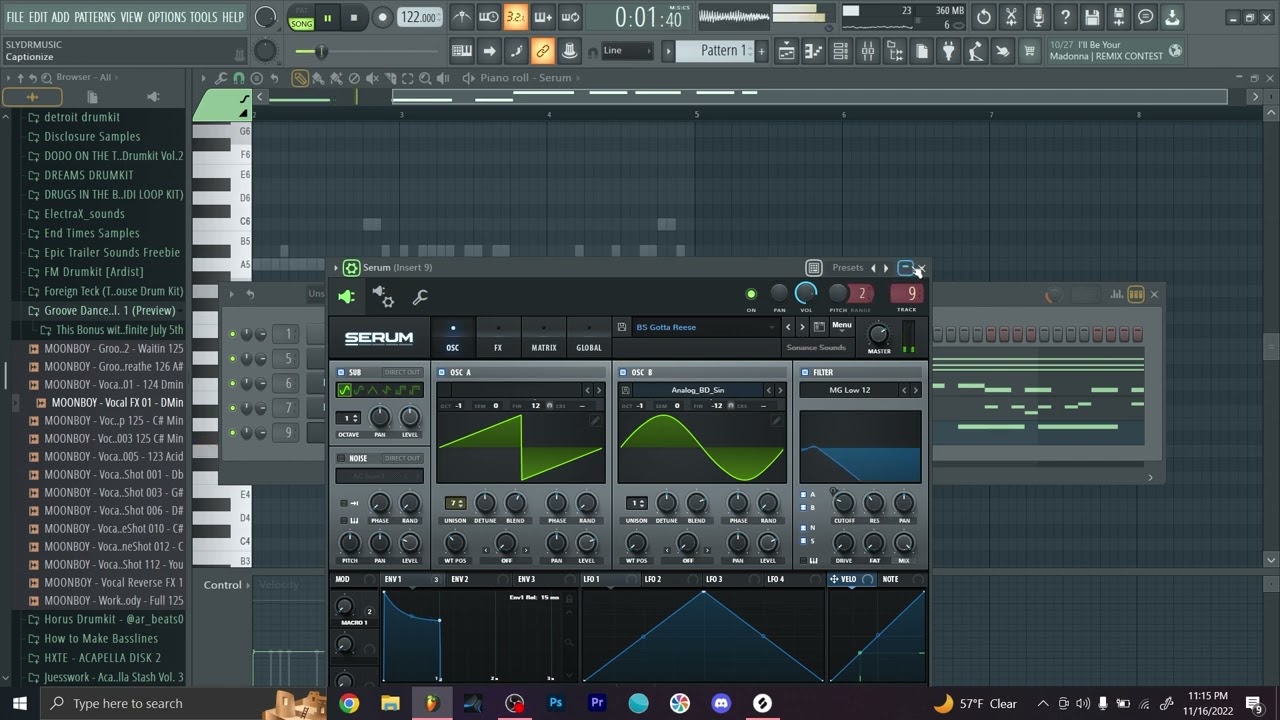Click the undo history circular arrow icon
This screenshot has width=1280, height=720.
[x=984, y=17]
